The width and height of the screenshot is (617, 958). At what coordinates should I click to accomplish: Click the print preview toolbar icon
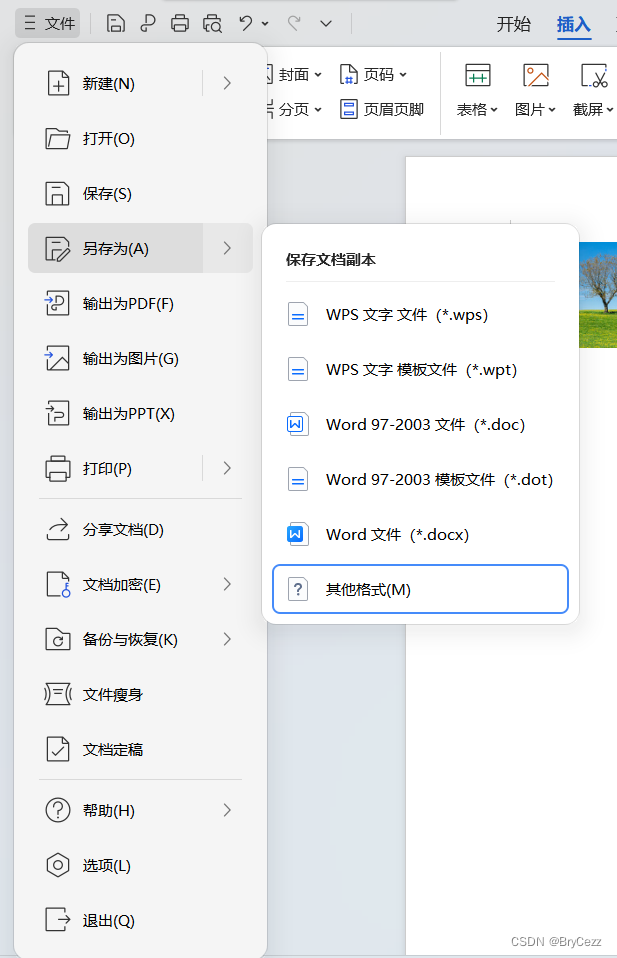point(212,23)
